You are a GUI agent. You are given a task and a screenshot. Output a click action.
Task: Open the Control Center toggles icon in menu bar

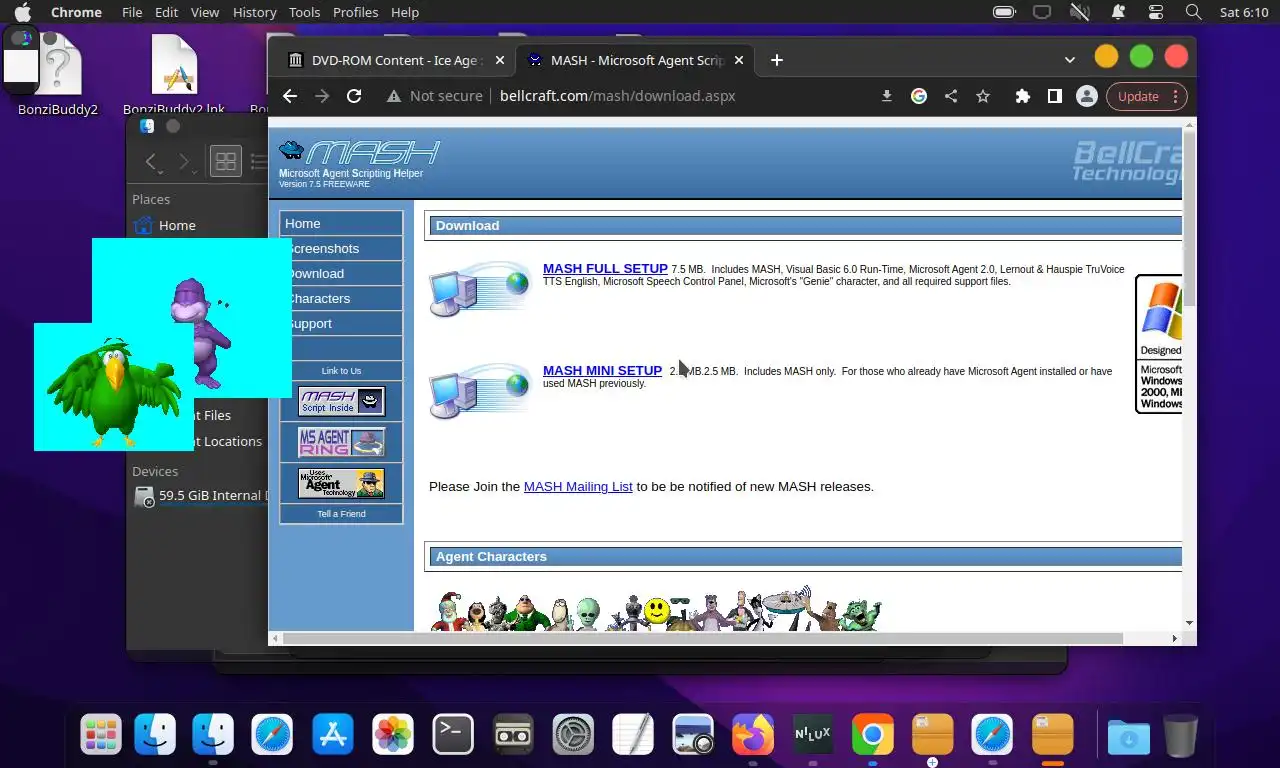(x=1156, y=12)
